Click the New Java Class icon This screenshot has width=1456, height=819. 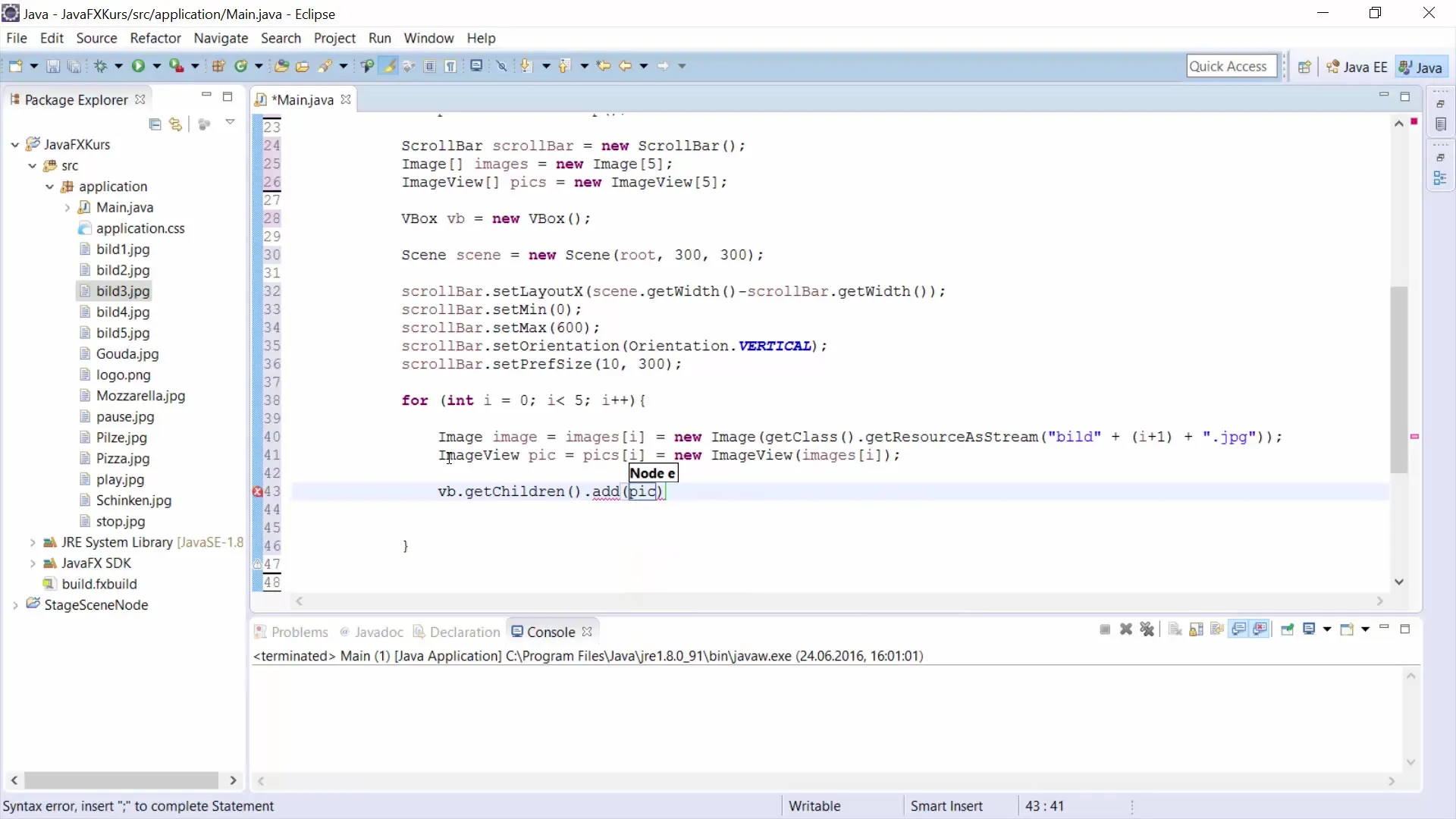pyautogui.click(x=241, y=67)
